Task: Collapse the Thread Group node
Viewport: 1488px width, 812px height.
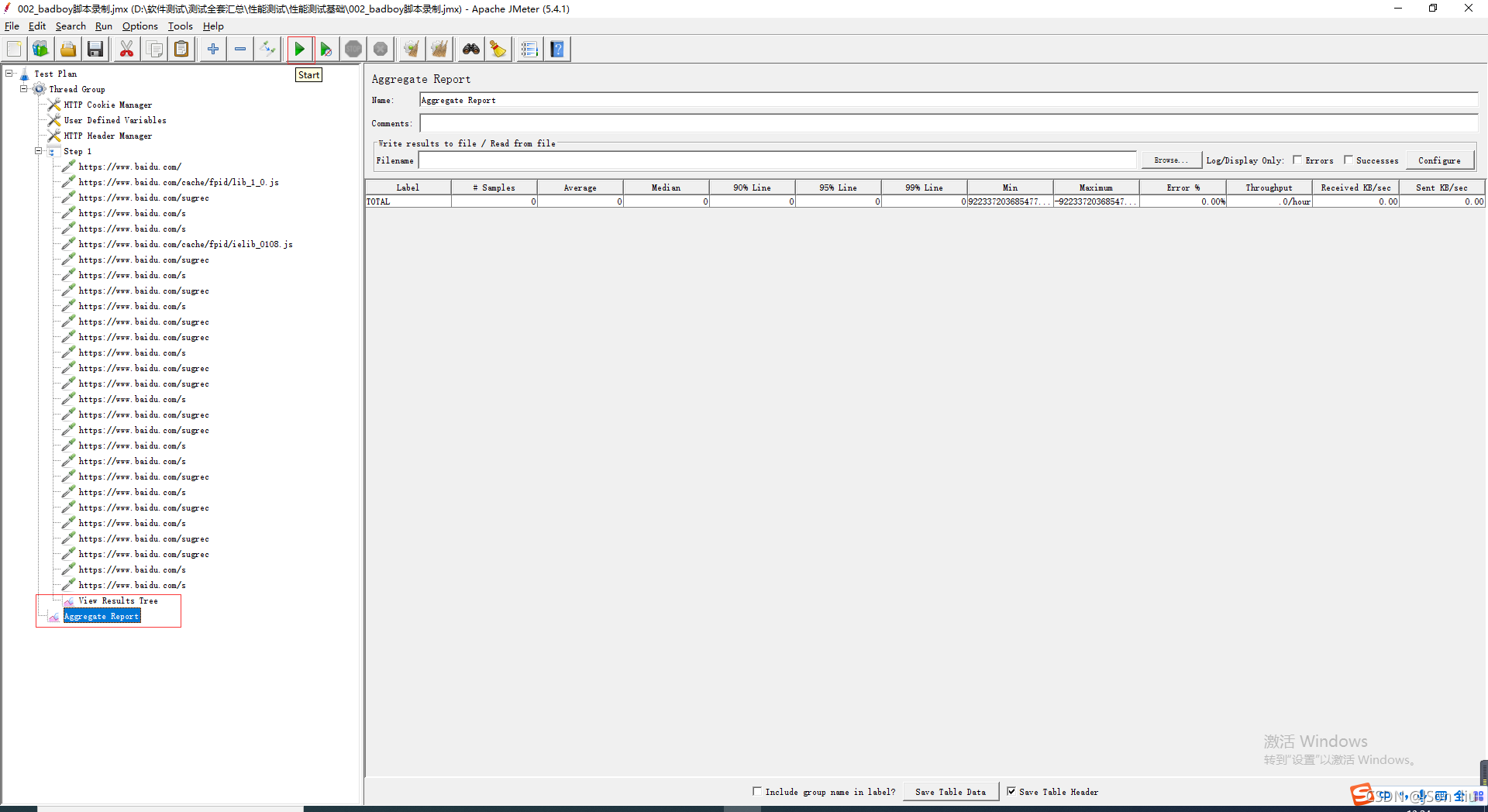Action: (24, 89)
